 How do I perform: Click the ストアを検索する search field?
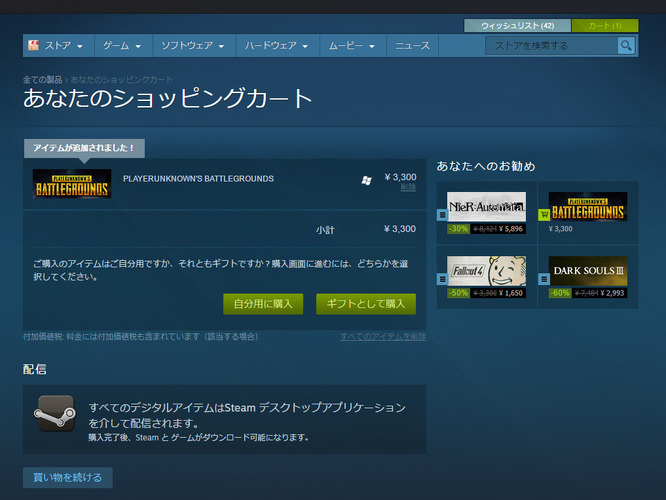551,45
